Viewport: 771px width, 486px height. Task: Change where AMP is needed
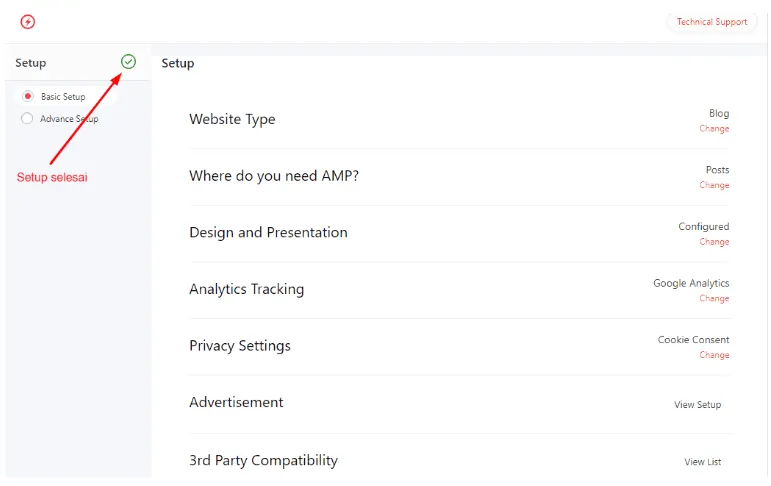point(714,185)
